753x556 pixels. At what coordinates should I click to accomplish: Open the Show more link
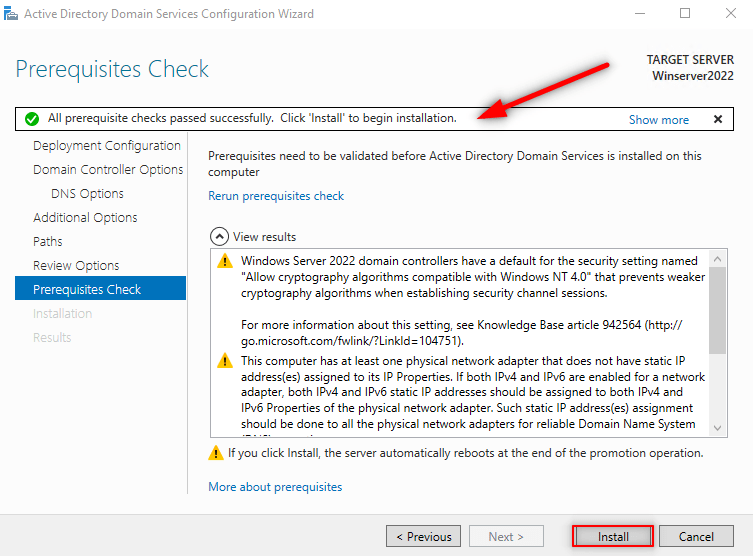click(x=658, y=120)
